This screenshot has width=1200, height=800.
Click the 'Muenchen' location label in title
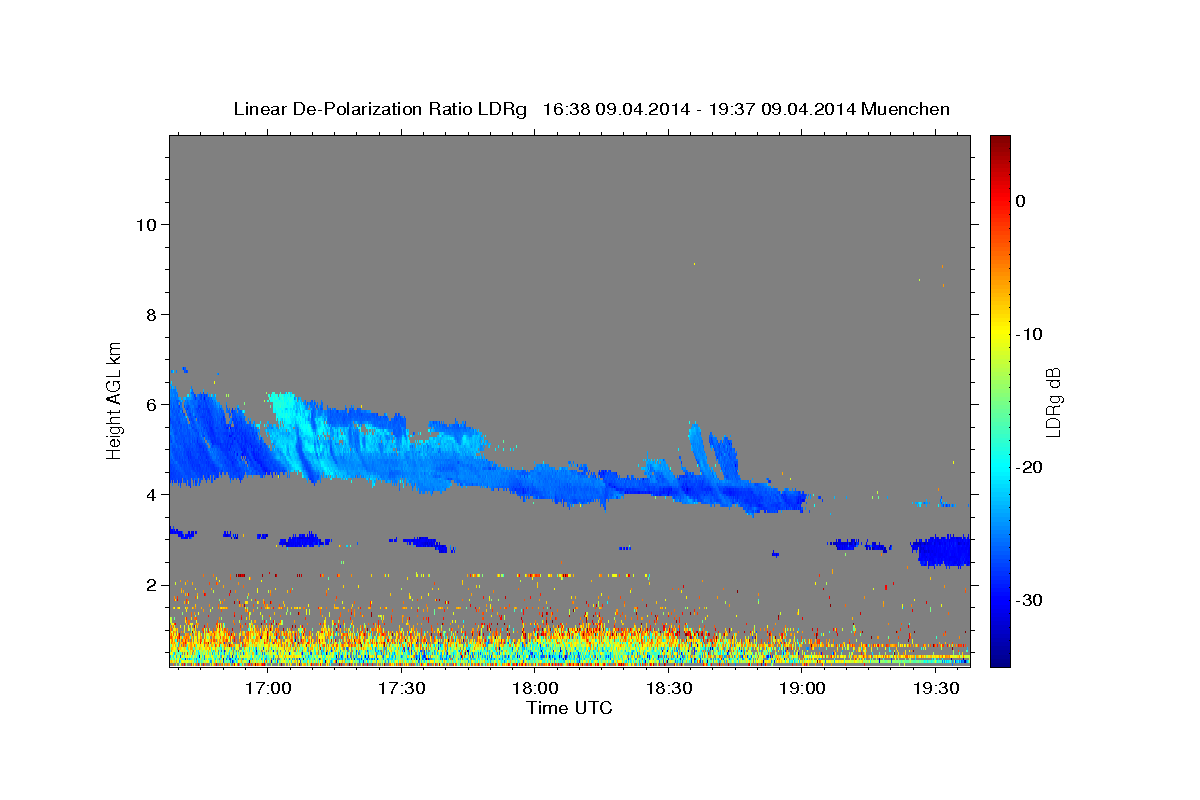click(906, 109)
